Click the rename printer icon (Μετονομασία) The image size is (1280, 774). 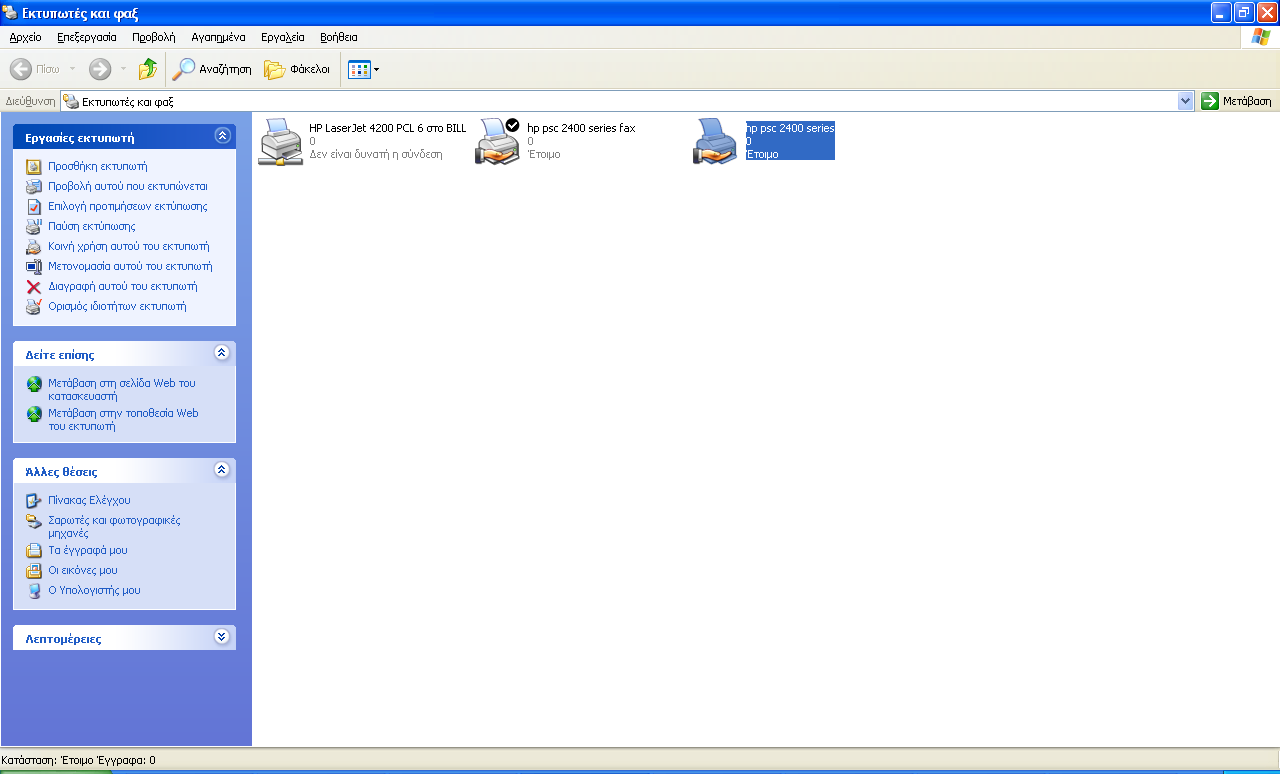pyautogui.click(x=34, y=266)
